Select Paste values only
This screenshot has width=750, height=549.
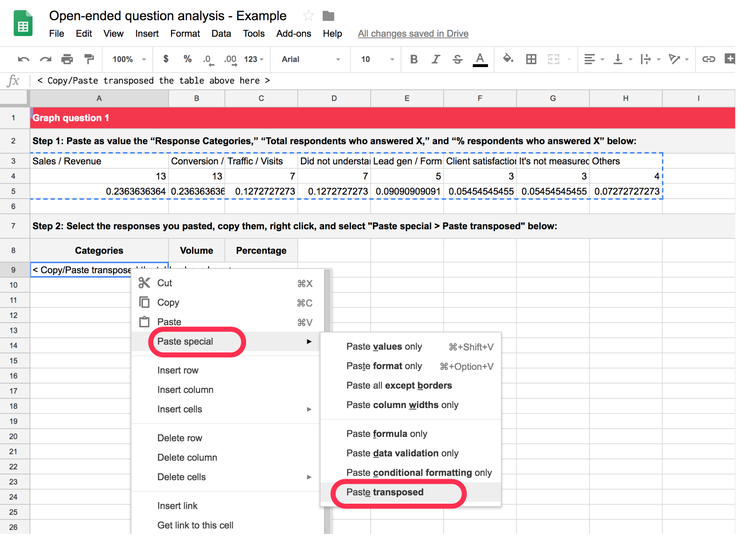[x=411, y=347]
